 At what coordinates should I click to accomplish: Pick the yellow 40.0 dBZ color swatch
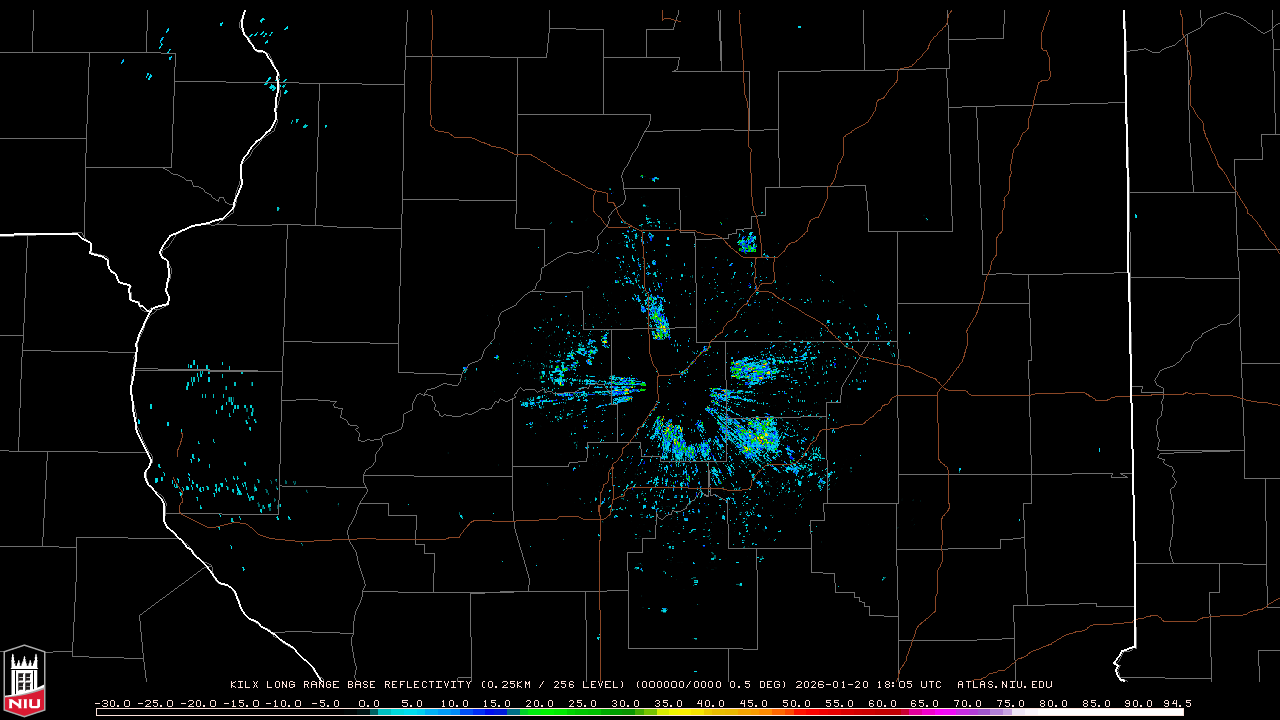click(x=711, y=712)
